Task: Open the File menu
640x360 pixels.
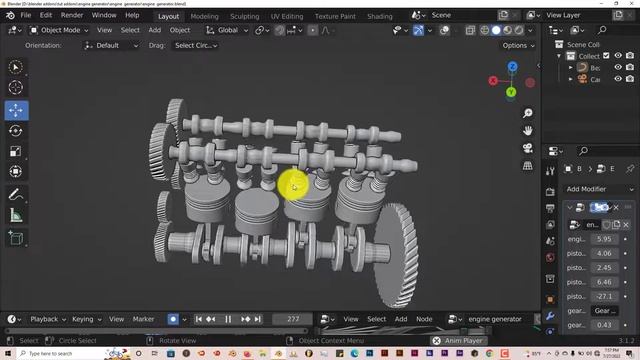Action: [x=26, y=16]
